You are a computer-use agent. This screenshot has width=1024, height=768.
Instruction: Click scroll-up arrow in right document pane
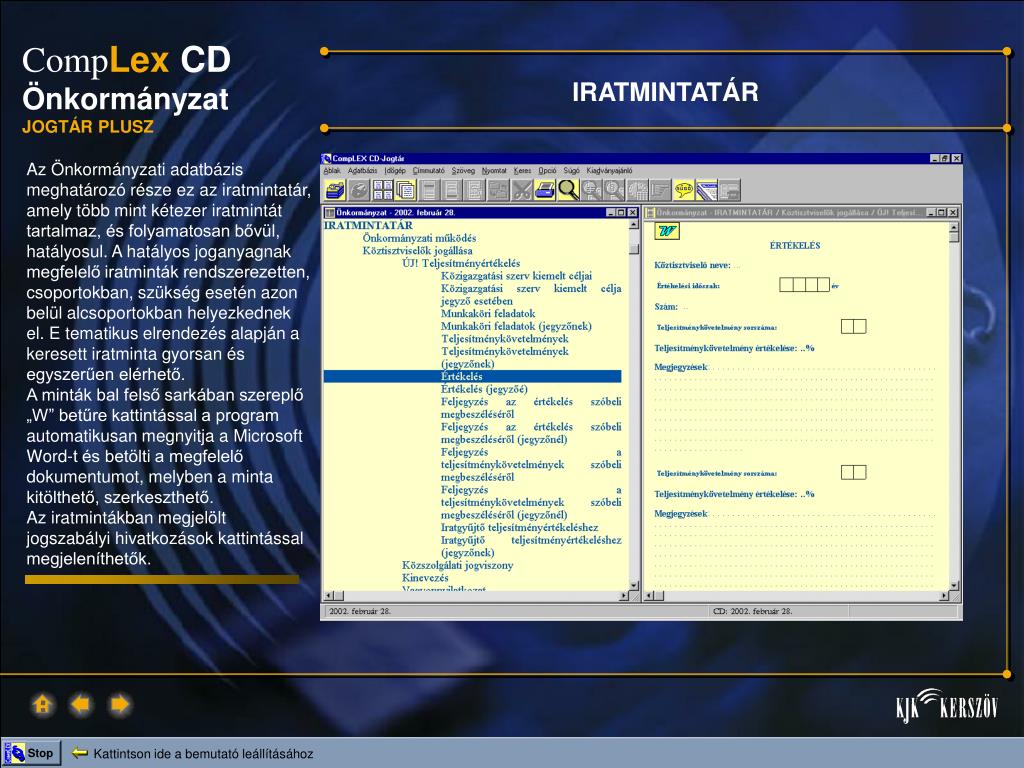pos(954,227)
